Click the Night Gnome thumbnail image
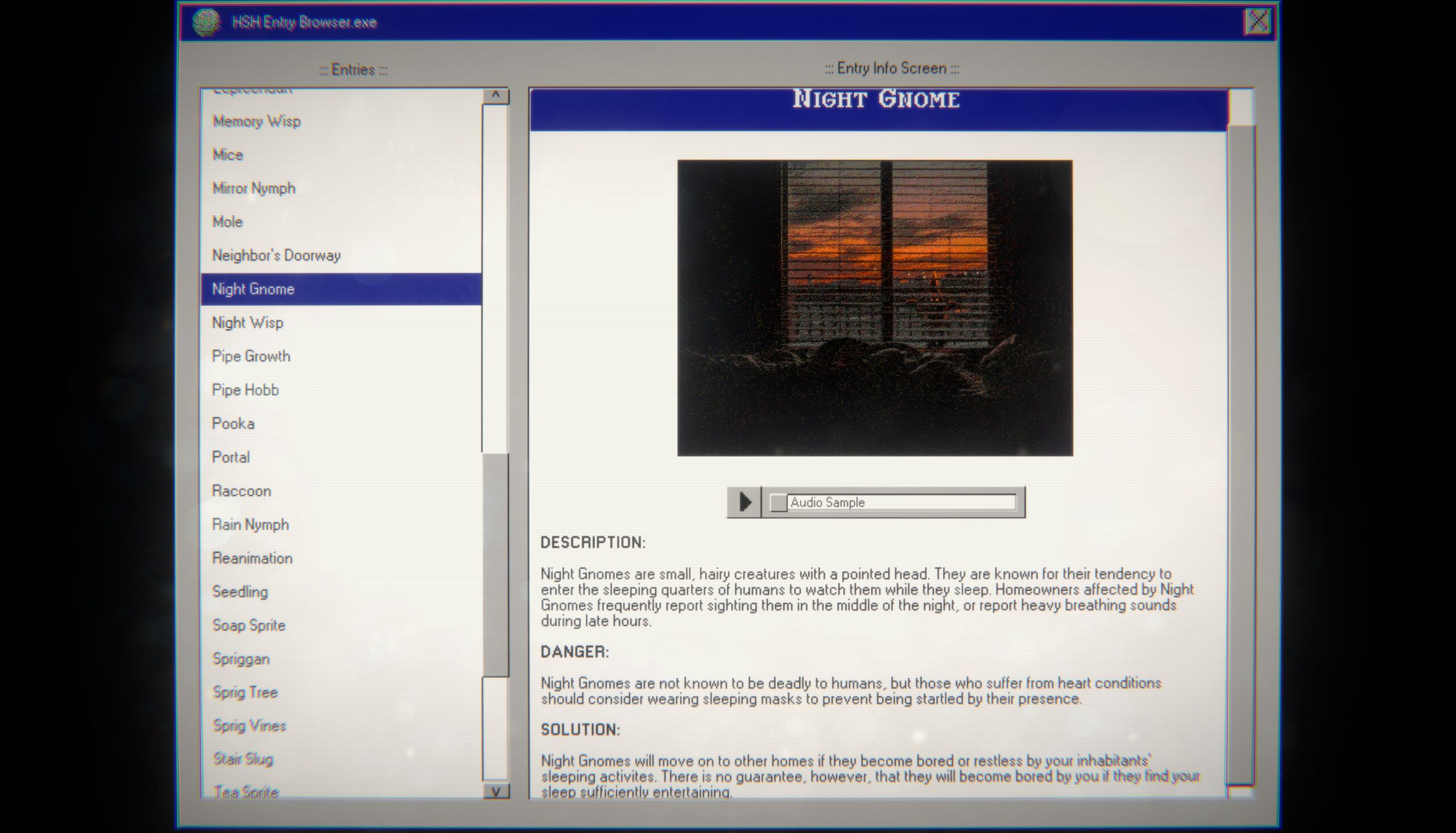The width and height of the screenshot is (1456, 833). [874, 307]
